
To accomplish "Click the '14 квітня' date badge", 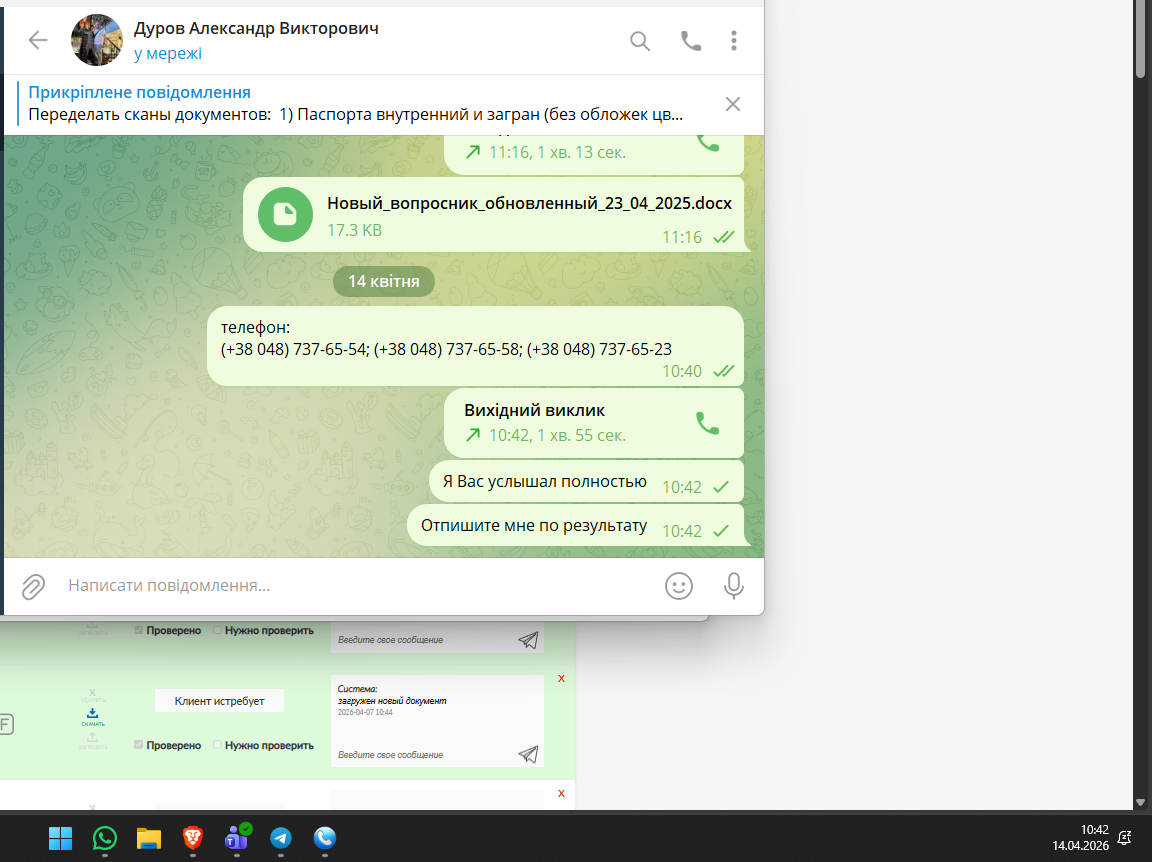I will click(x=384, y=281).
